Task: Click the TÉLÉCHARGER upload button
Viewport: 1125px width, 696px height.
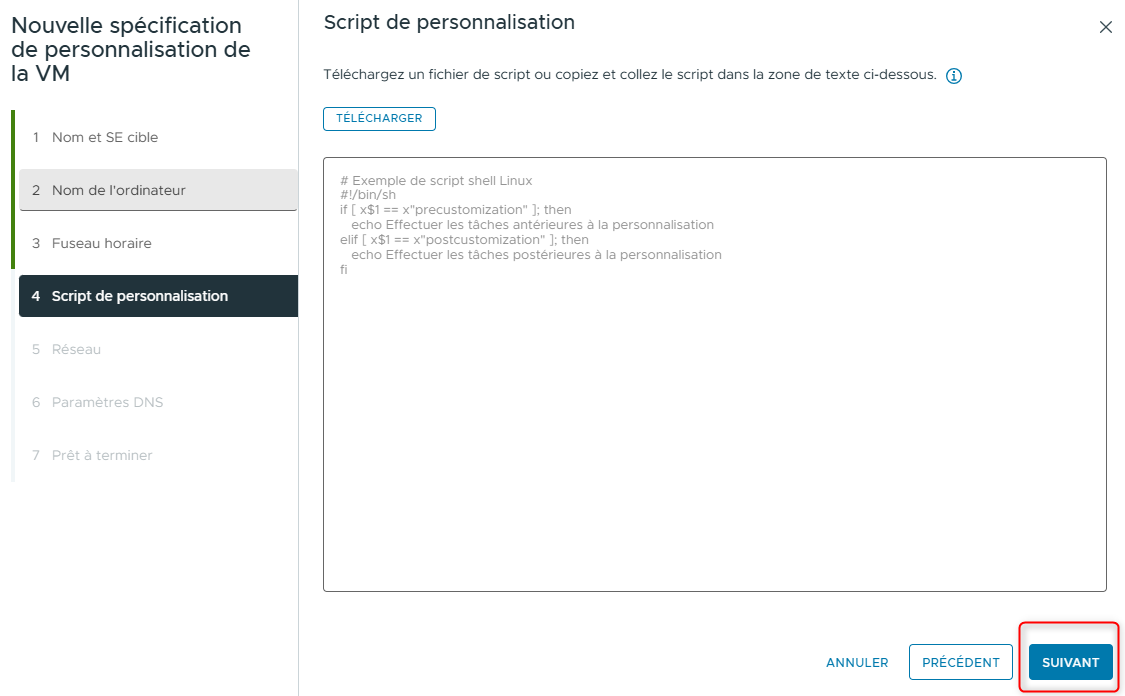Action: click(379, 118)
